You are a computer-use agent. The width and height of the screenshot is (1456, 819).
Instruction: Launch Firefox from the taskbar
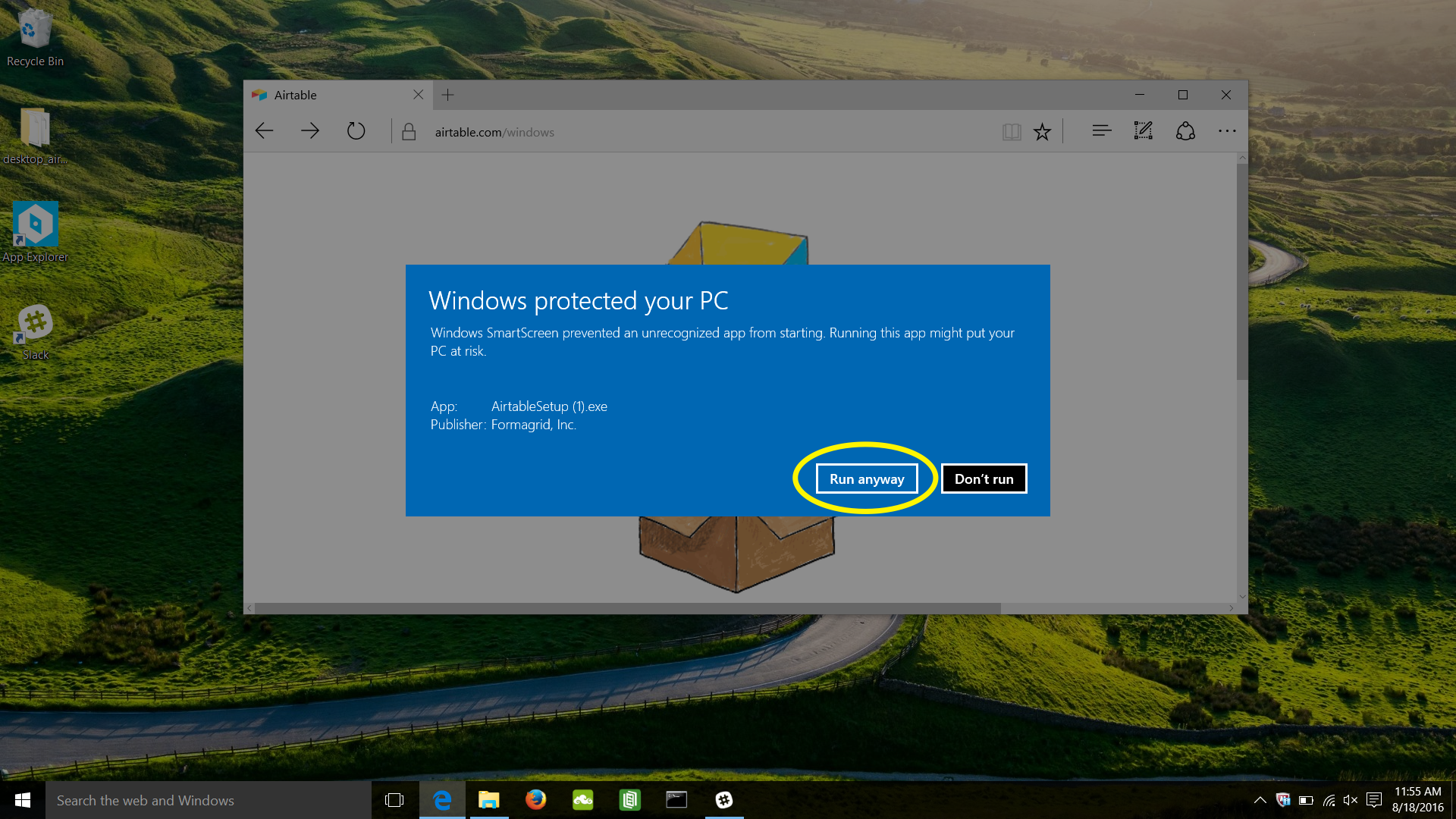[535, 800]
